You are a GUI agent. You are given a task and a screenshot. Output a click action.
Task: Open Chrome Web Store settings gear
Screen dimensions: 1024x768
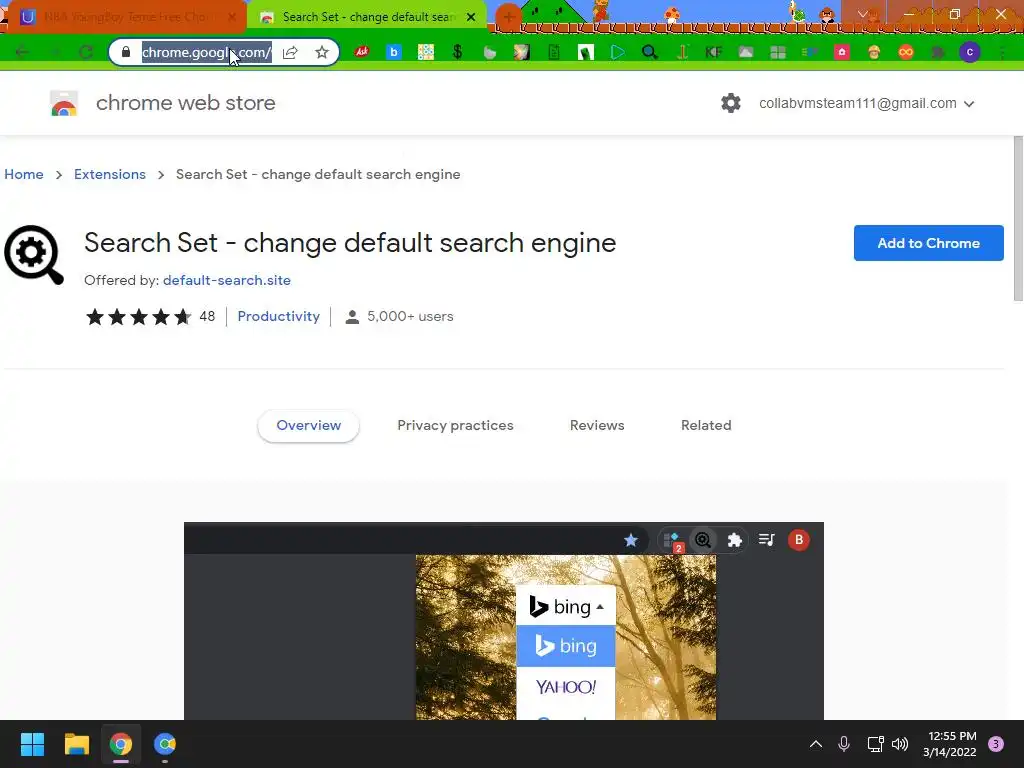731,103
